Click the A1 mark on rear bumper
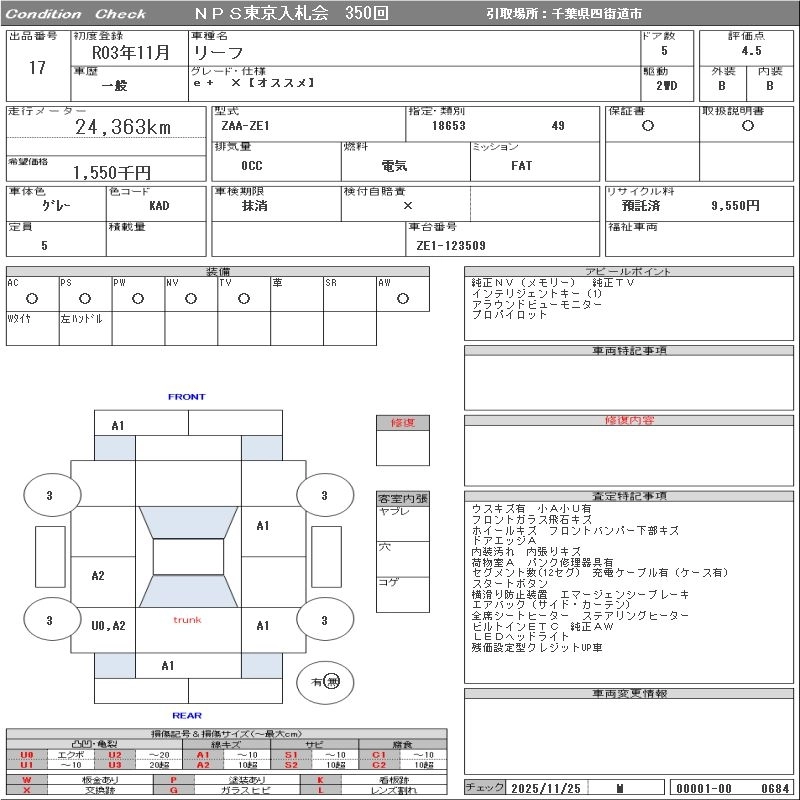This screenshot has width=800, height=800. 168,665
